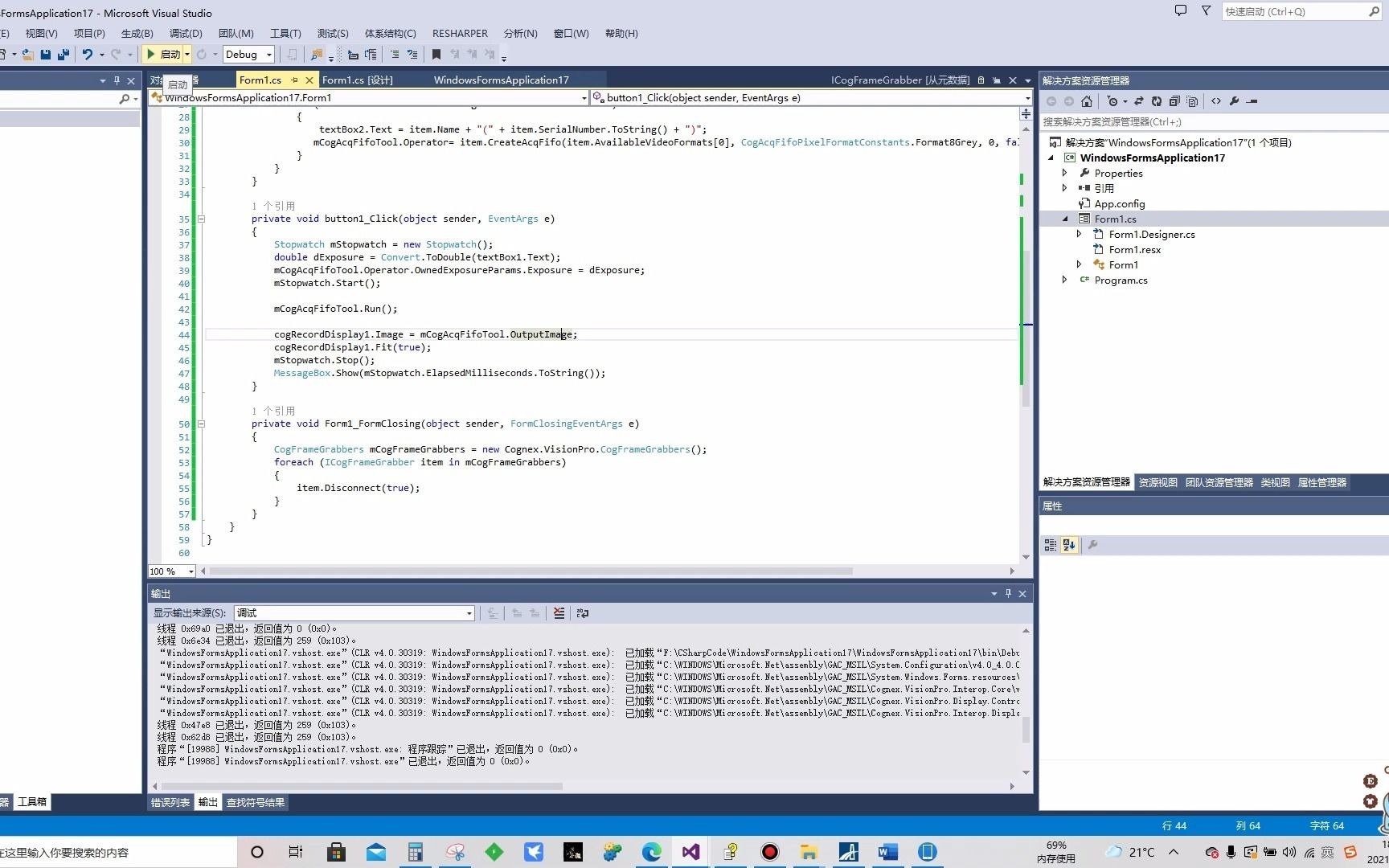Viewport: 1389px width, 868px height.
Task: Switch to the WindowsFormsApplication17 tab
Action: pyautogui.click(x=501, y=80)
